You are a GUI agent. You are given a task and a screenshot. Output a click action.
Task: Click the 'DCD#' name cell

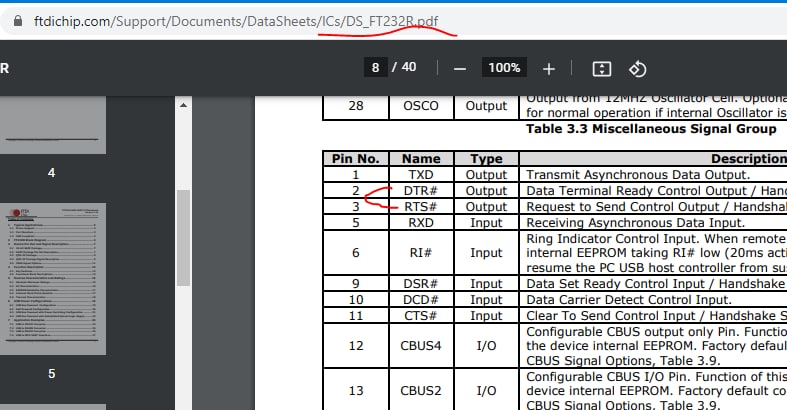[421, 300]
